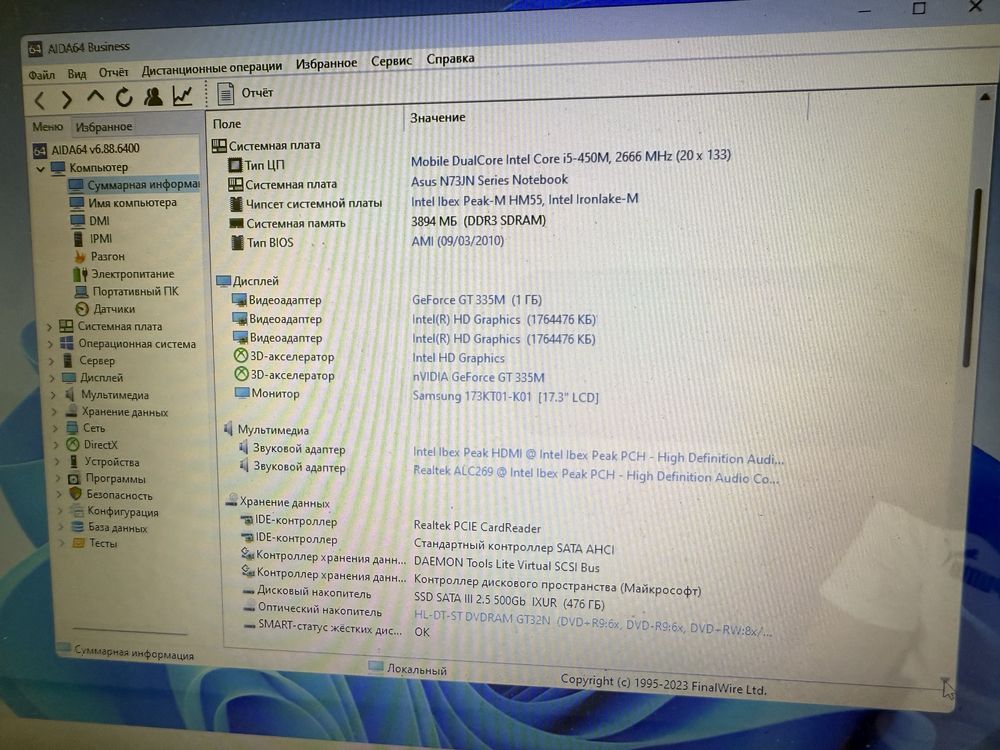Select the Realtek PCIE CardReader value
The image size is (1000, 750).
point(477,527)
